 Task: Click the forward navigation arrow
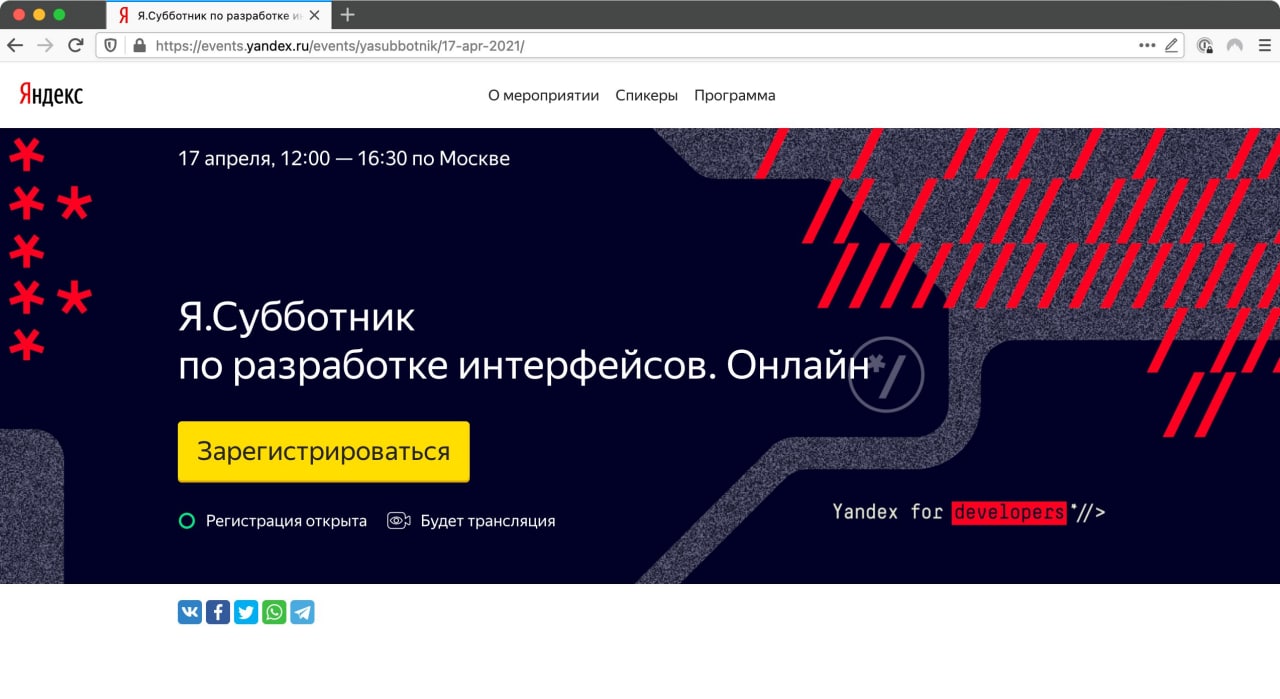point(45,45)
